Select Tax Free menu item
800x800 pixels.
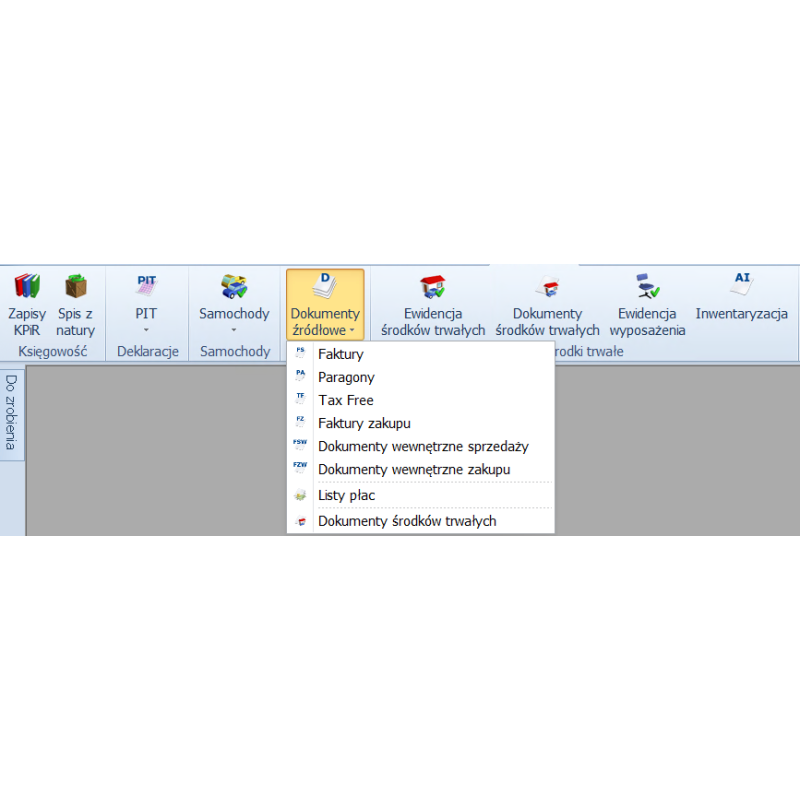345,400
